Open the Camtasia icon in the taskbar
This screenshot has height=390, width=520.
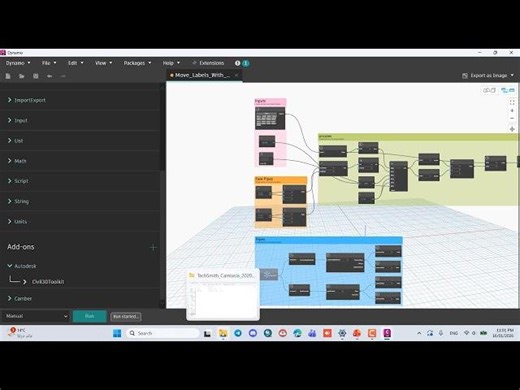[x=372, y=333]
